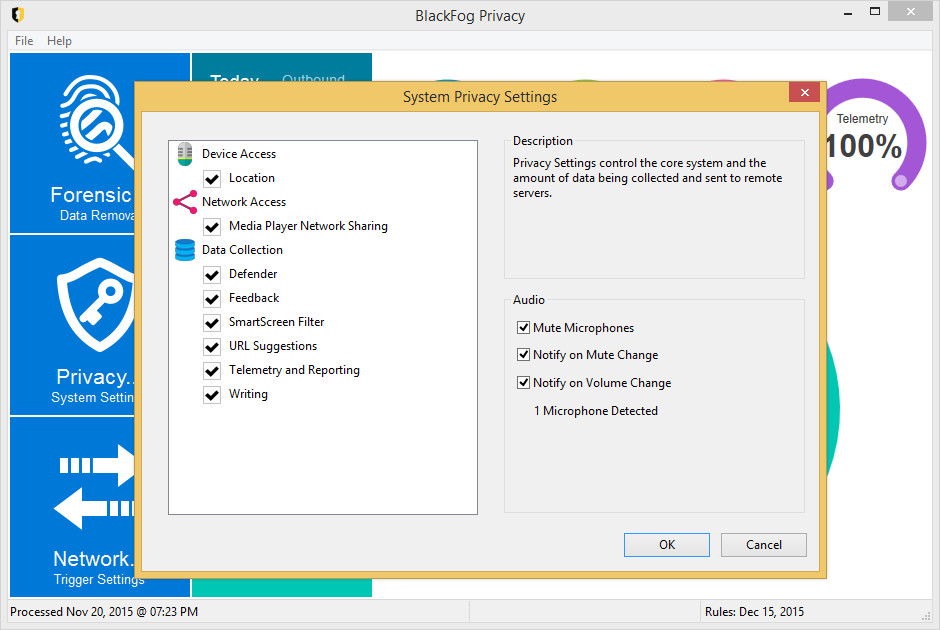Disable Notify on Volume Change
940x630 pixels.
click(x=523, y=382)
